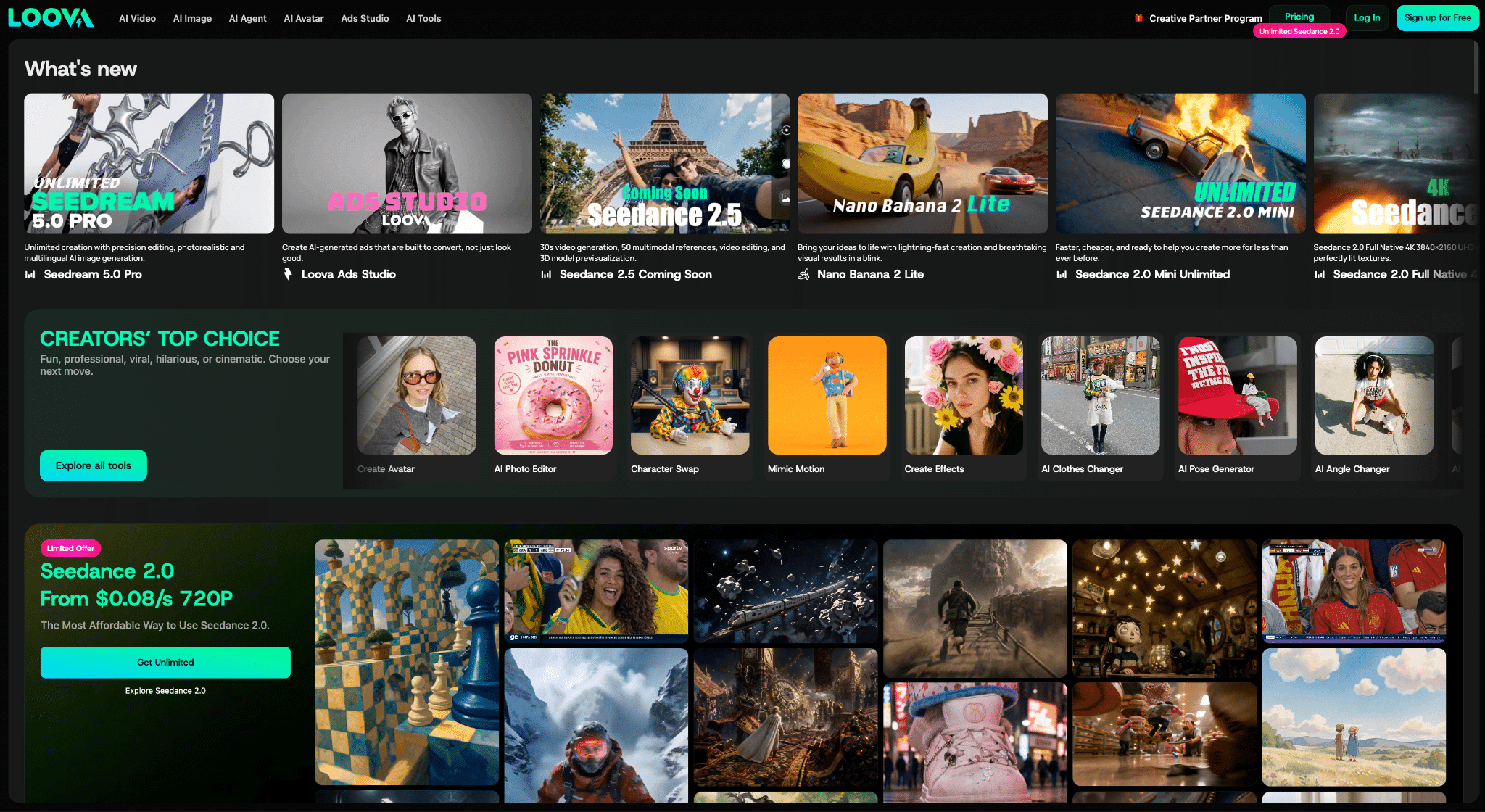Open the Ads Studio banner image
The width and height of the screenshot is (1485, 812).
tap(407, 163)
